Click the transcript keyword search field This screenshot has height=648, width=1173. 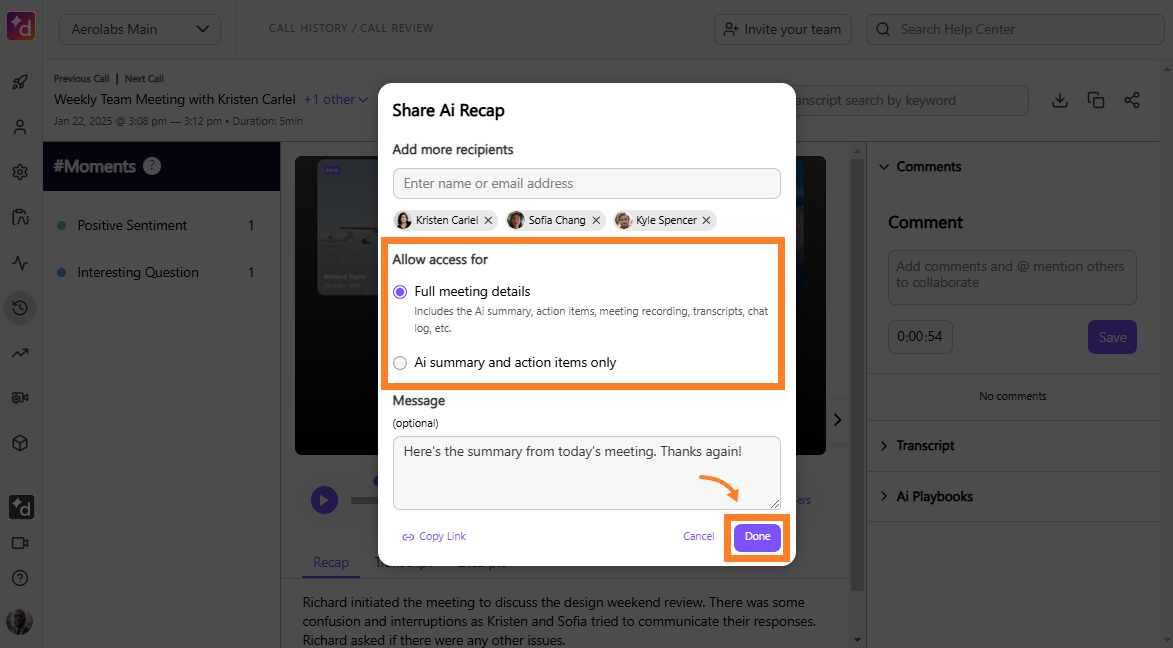(912, 100)
